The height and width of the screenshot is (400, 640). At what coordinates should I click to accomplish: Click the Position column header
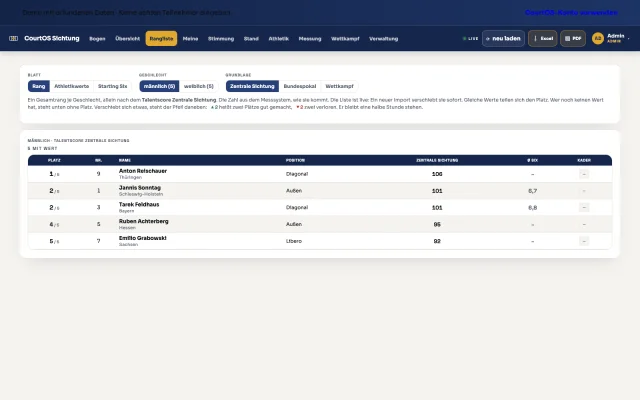pyautogui.click(x=295, y=160)
